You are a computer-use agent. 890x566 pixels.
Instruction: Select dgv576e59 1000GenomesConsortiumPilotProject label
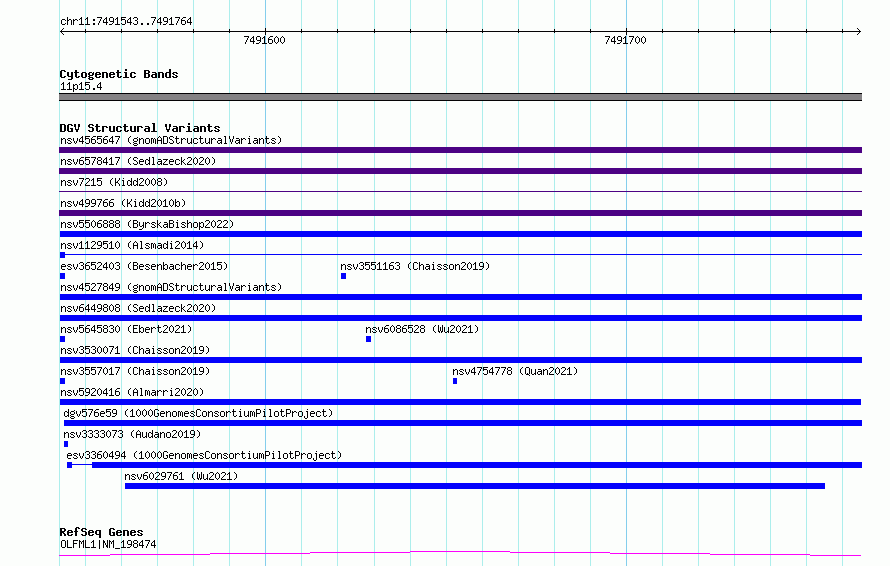tap(198, 413)
